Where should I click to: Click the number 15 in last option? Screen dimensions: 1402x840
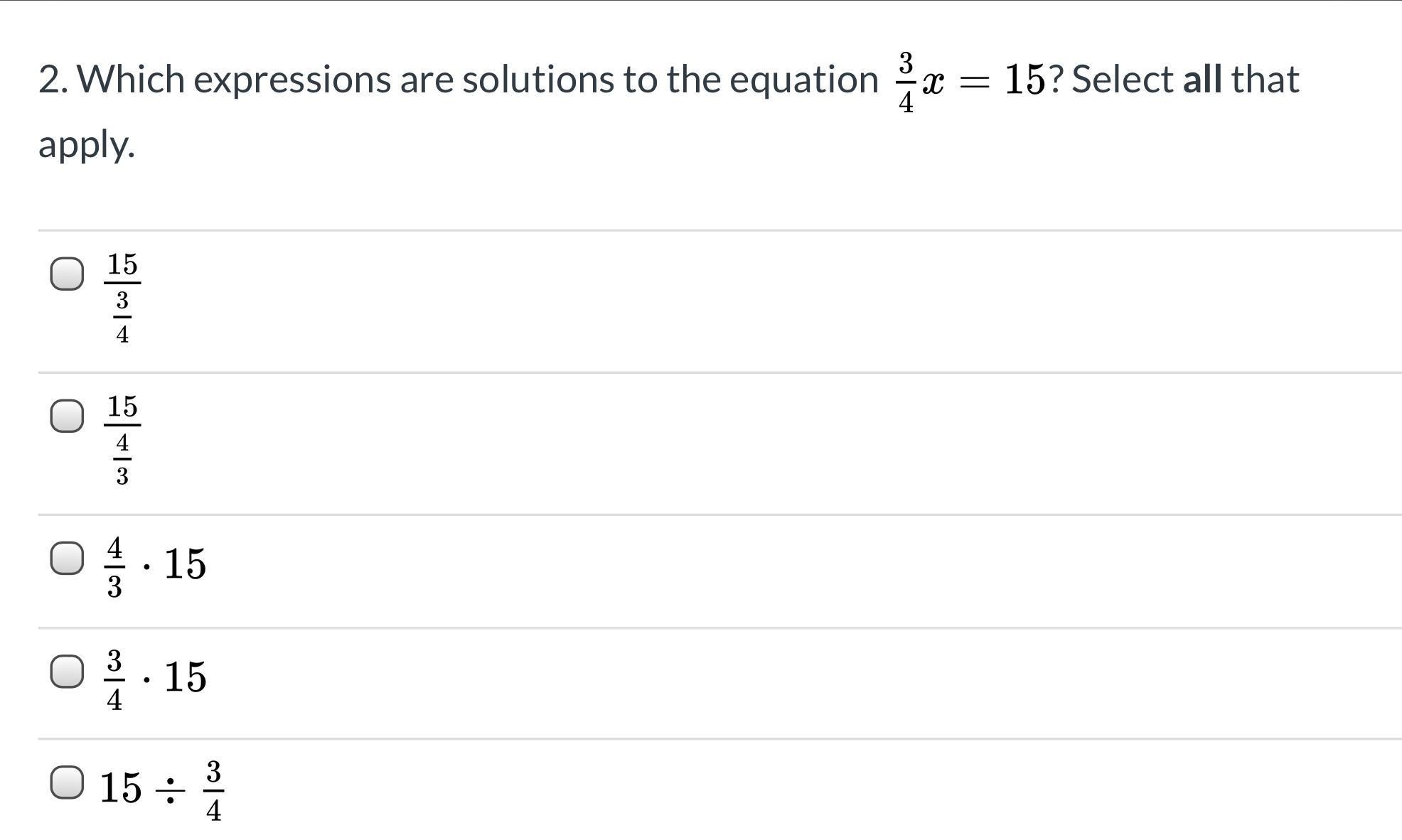click(120, 788)
